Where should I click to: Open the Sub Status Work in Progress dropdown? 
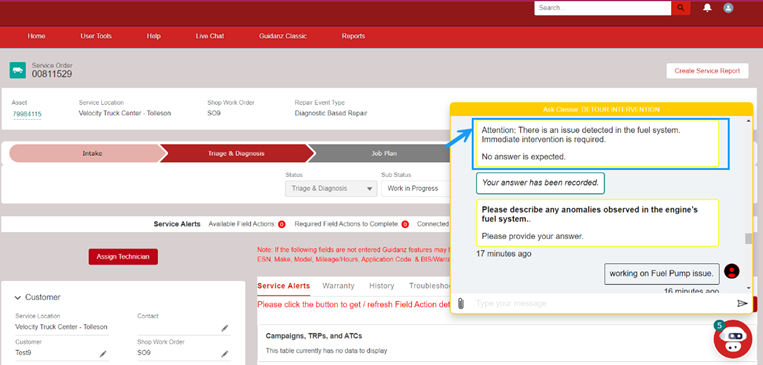pyautogui.click(x=416, y=188)
